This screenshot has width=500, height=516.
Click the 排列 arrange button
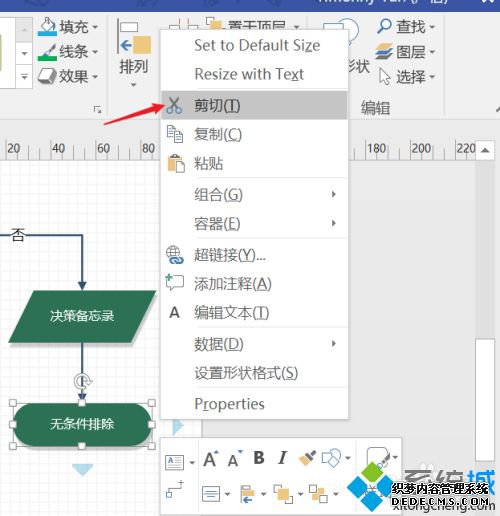[134, 53]
